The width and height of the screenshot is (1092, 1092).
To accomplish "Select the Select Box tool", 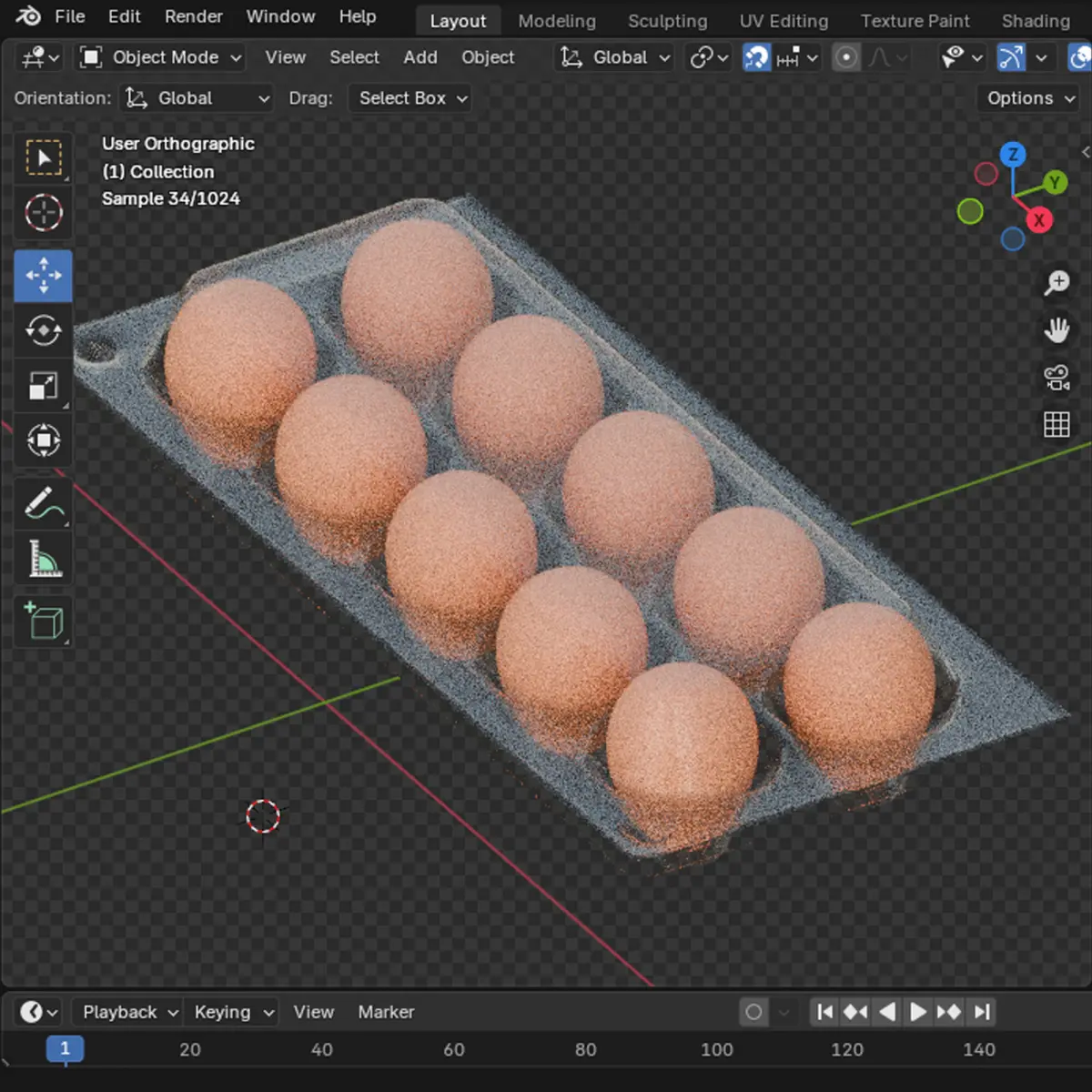I will (x=44, y=158).
